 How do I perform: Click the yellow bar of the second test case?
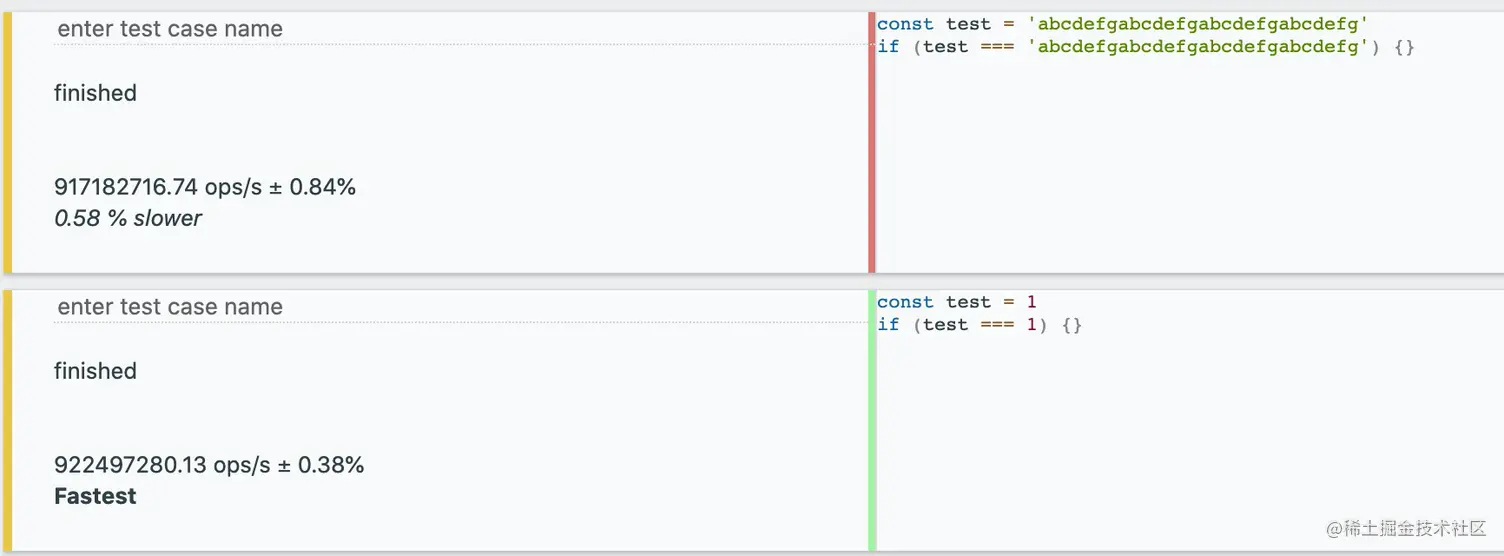point(8,420)
